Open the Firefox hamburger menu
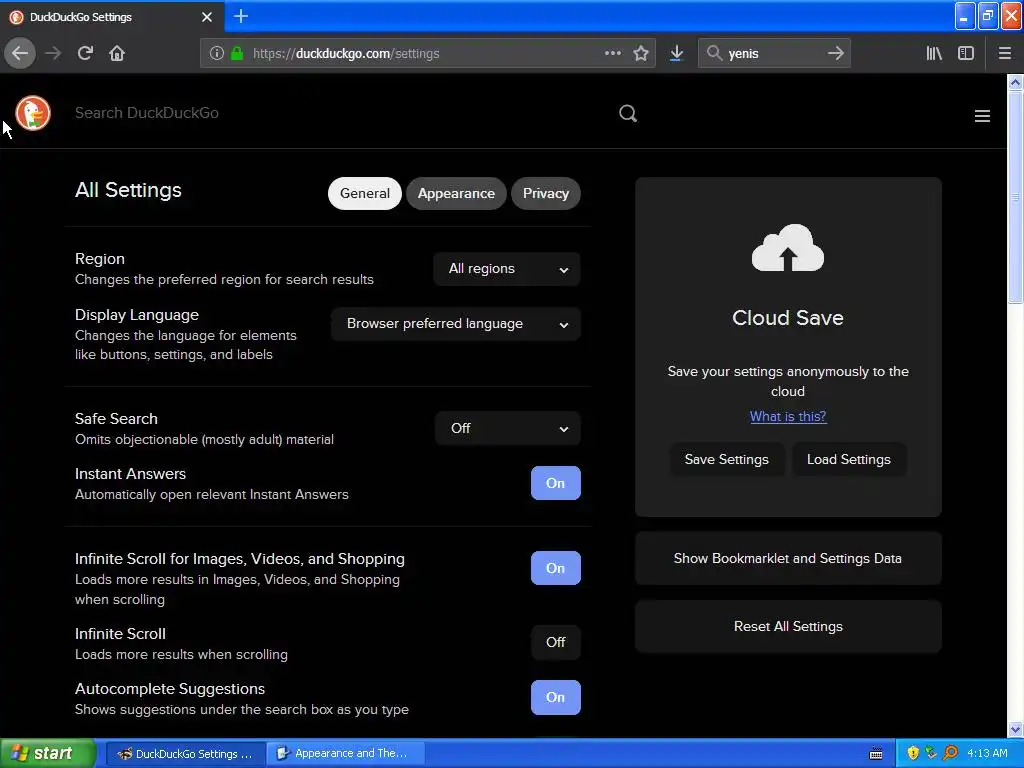The width and height of the screenshot is (1024, 768). click(1004, 53)
